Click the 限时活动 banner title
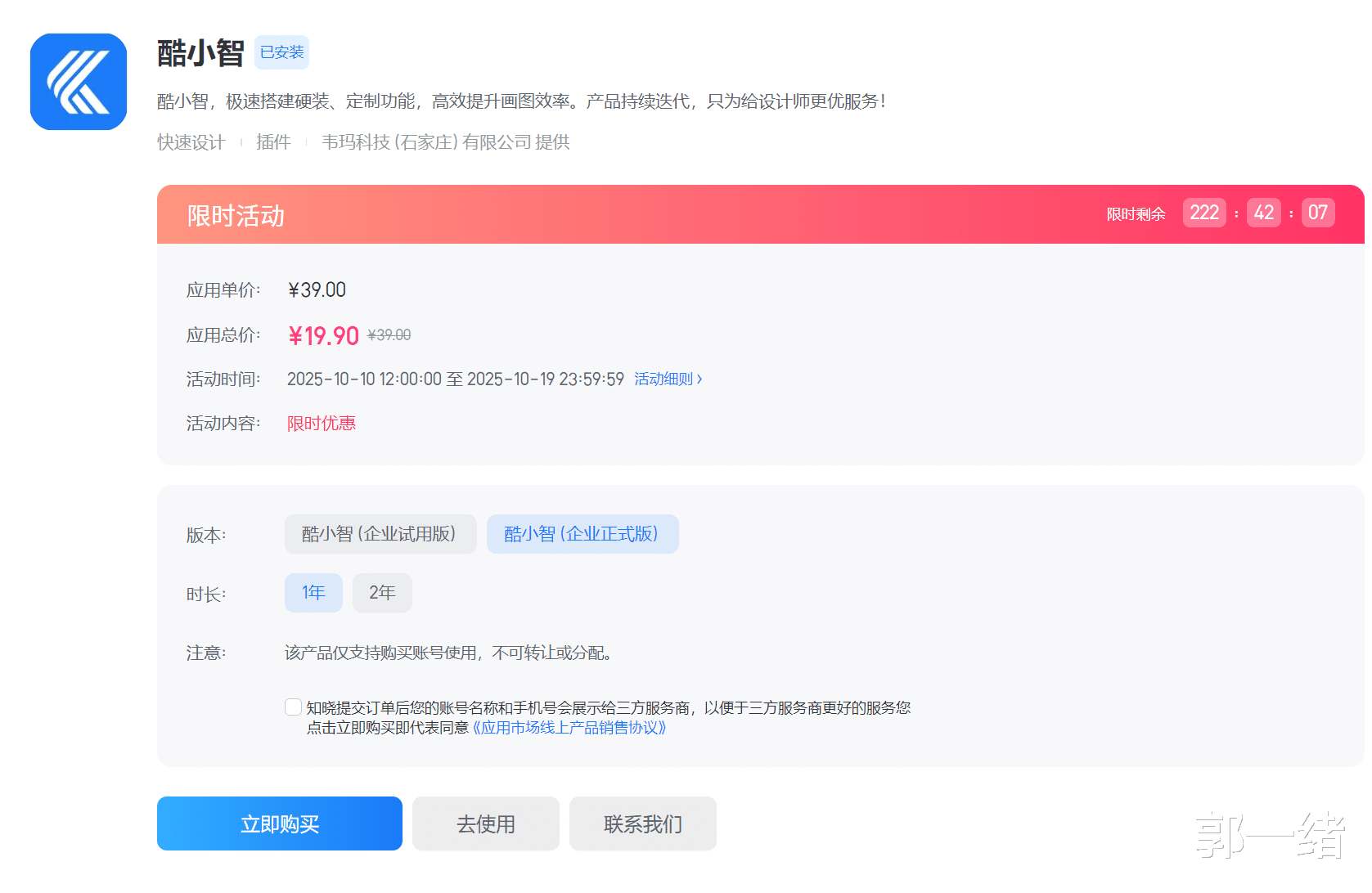The width and height of the screenshot is (1372, 893). pyautogui.click(x=236, y=216)
